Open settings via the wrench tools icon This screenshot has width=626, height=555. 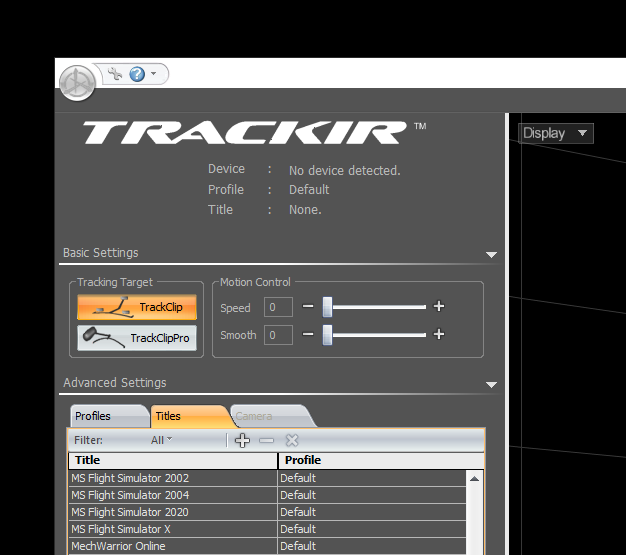pos(114,74)
